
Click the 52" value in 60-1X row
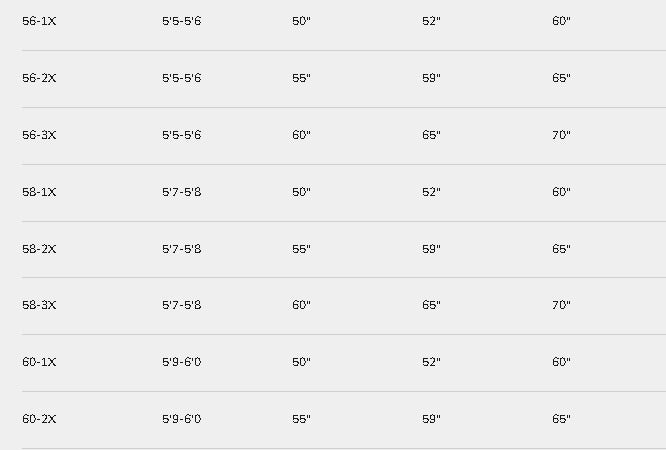click(x=431, y=362)
